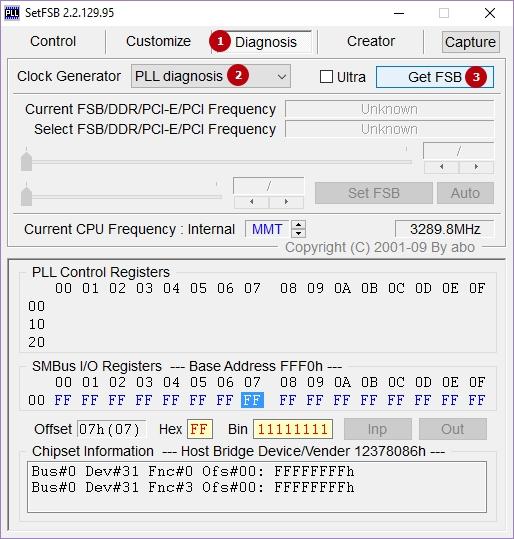Go to the Creator tab
The width and height of the screenshot is (514, 539).
tap(371, 42)
